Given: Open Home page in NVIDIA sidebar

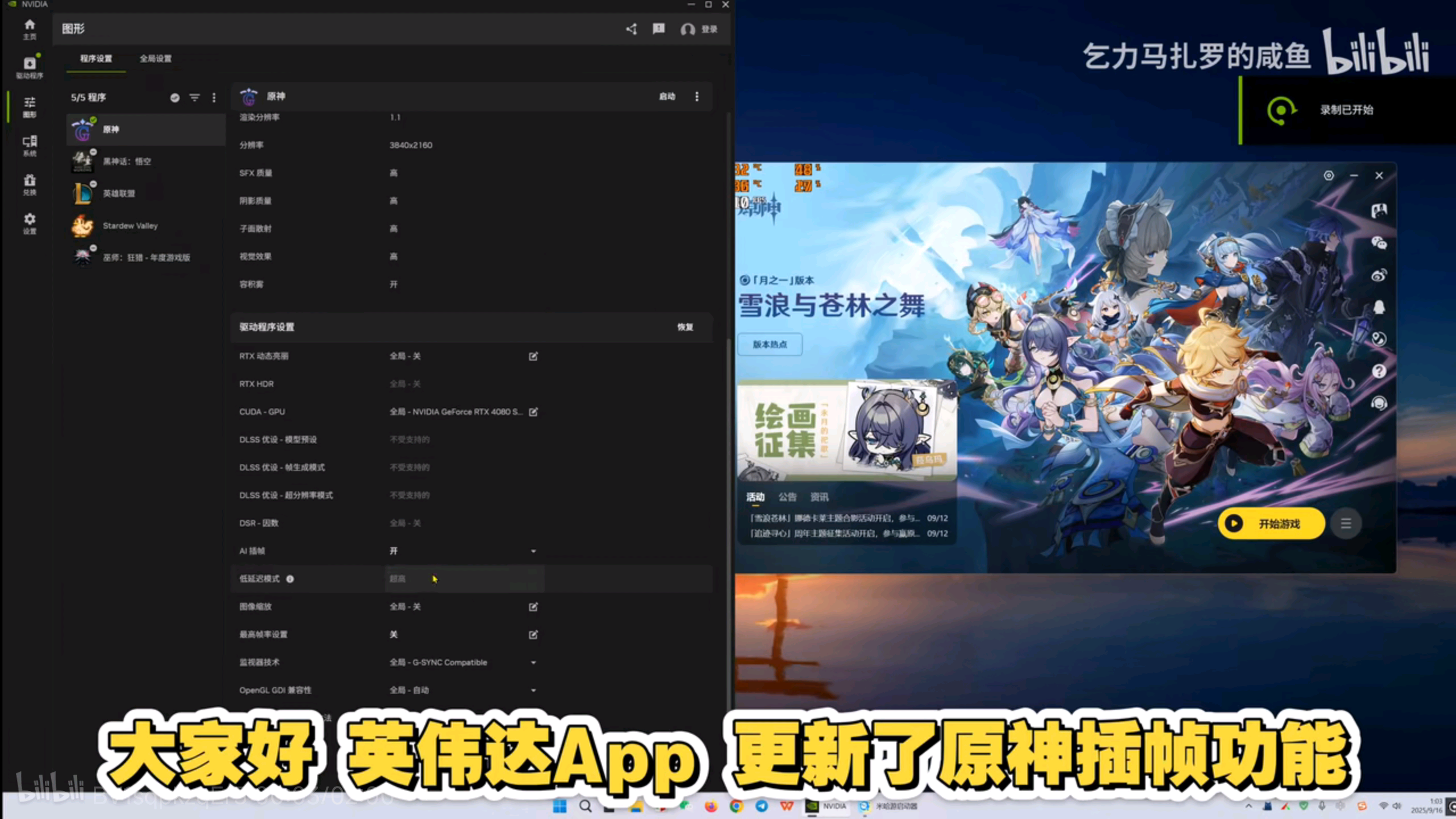Looking at the screenshot, I should (x=30, y=28).
